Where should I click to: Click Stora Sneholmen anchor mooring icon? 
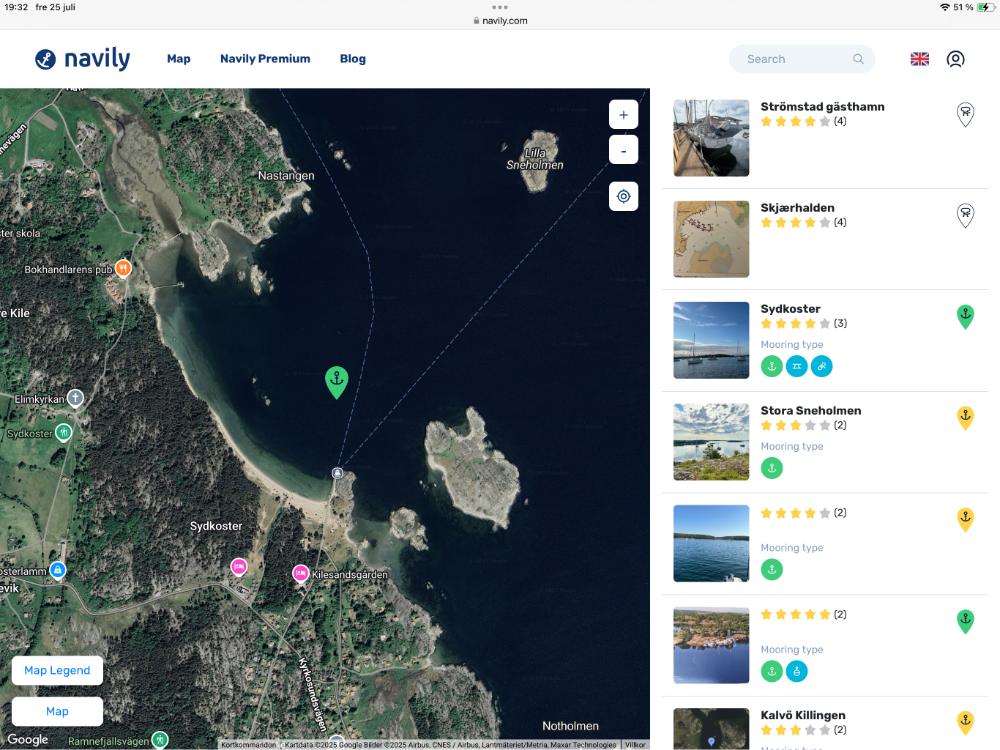click(x=772, y=468)
